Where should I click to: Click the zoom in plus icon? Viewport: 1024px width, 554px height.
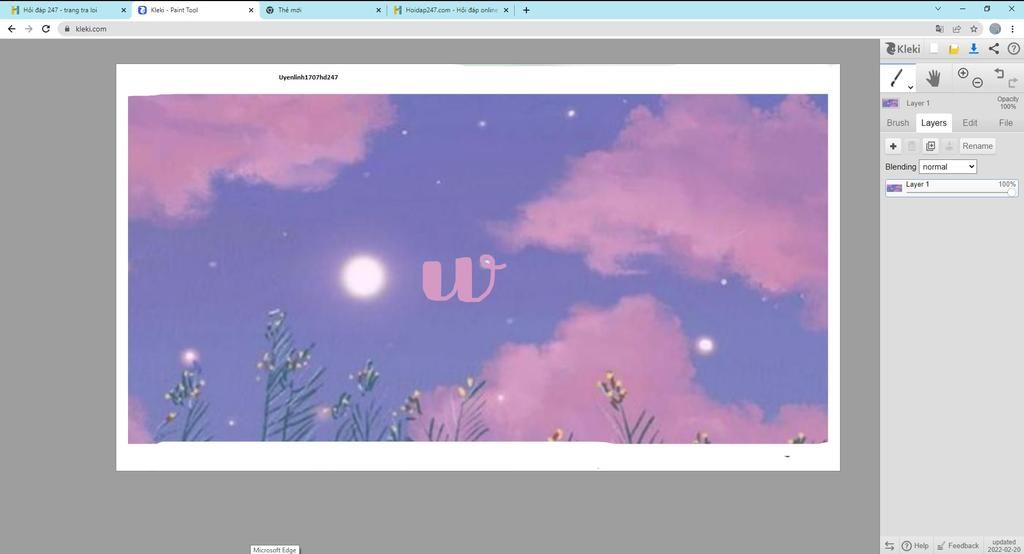963,73
